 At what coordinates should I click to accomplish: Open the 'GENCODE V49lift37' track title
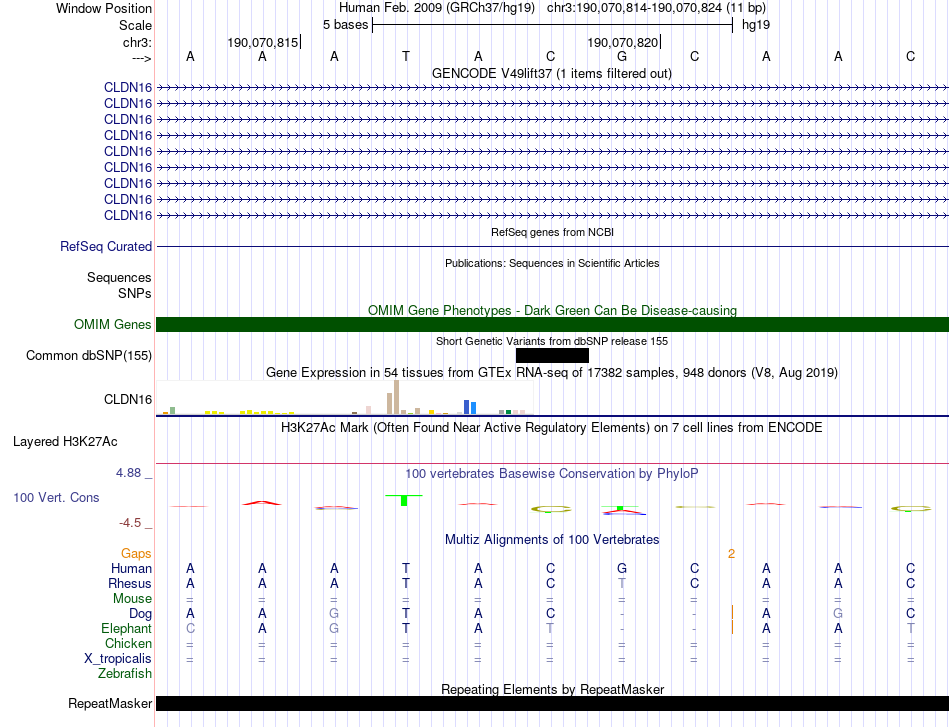tap(551, 73)
